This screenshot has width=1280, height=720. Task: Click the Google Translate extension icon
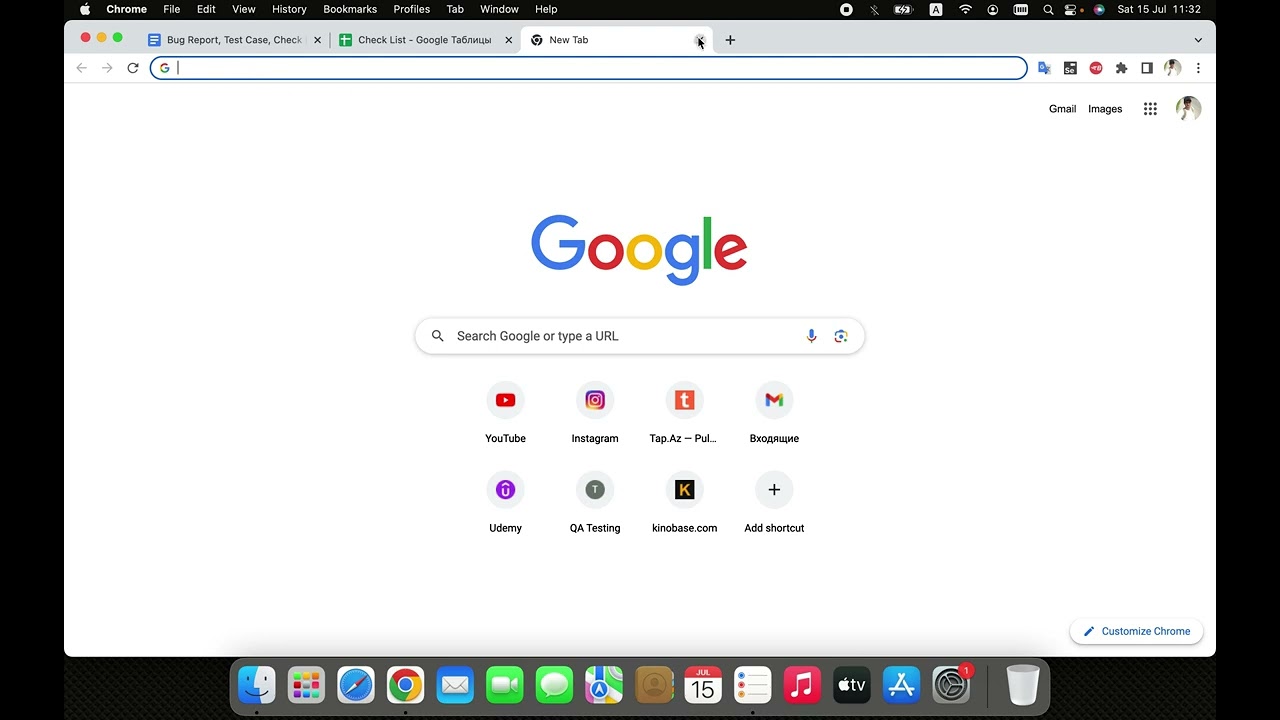point(1044,68)
